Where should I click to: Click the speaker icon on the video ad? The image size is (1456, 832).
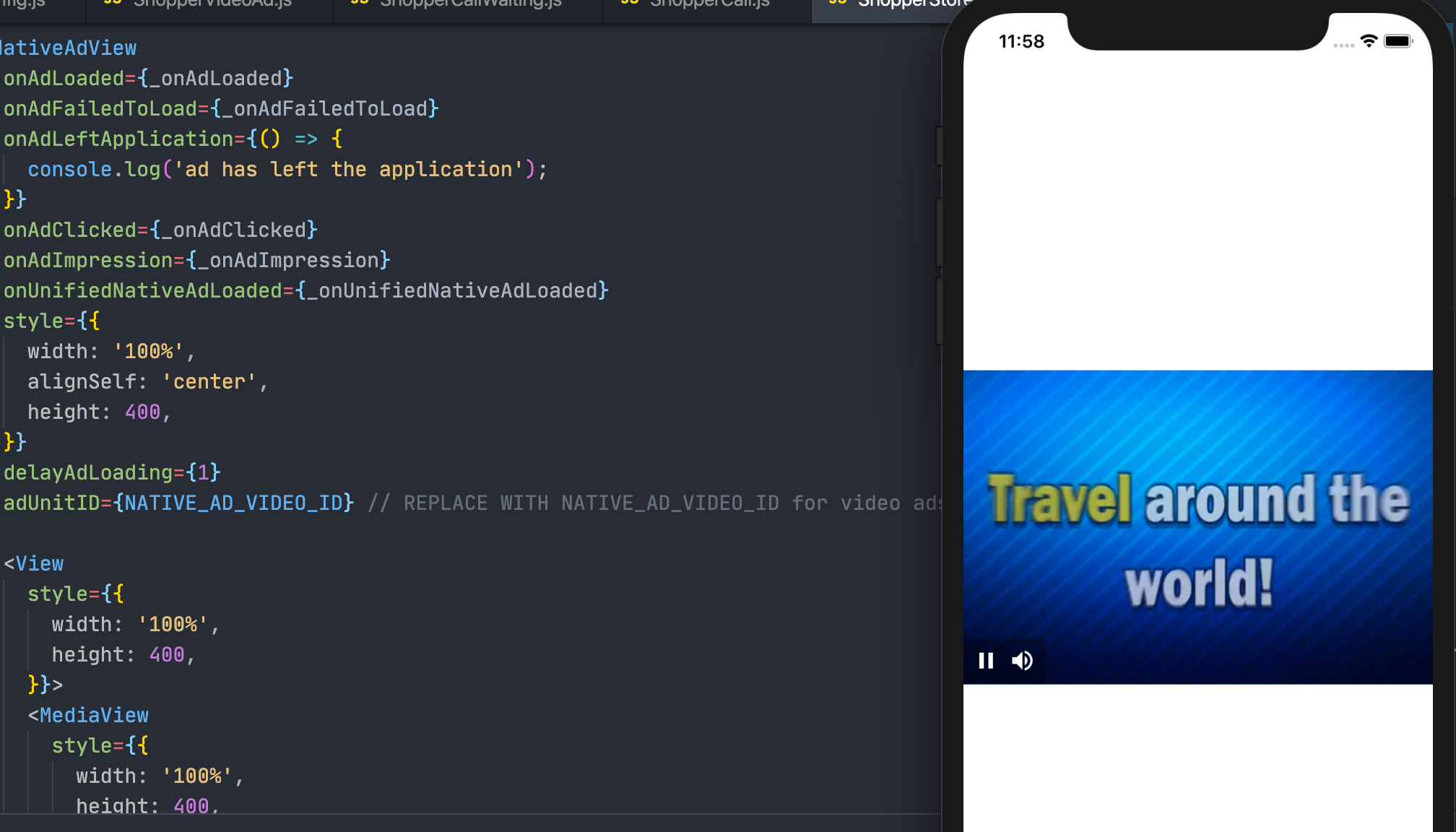pos(1023,660)
